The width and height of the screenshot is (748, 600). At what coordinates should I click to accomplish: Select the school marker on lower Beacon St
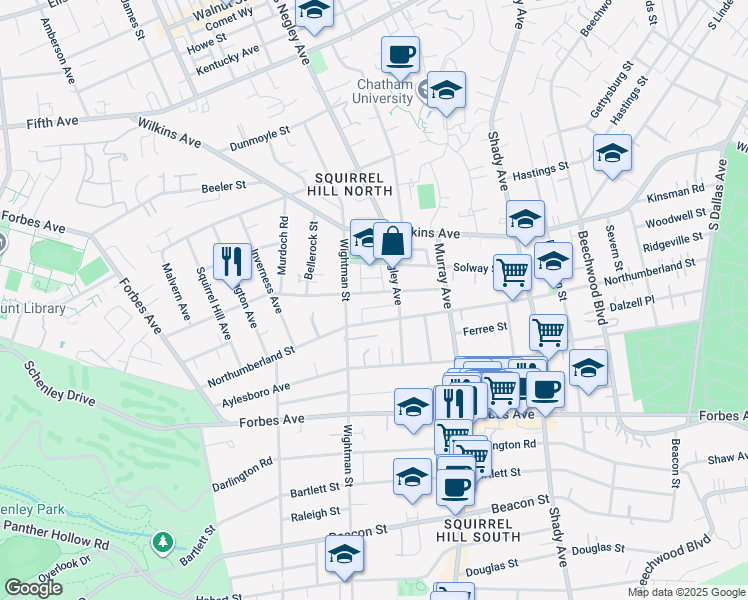point(344,558)
